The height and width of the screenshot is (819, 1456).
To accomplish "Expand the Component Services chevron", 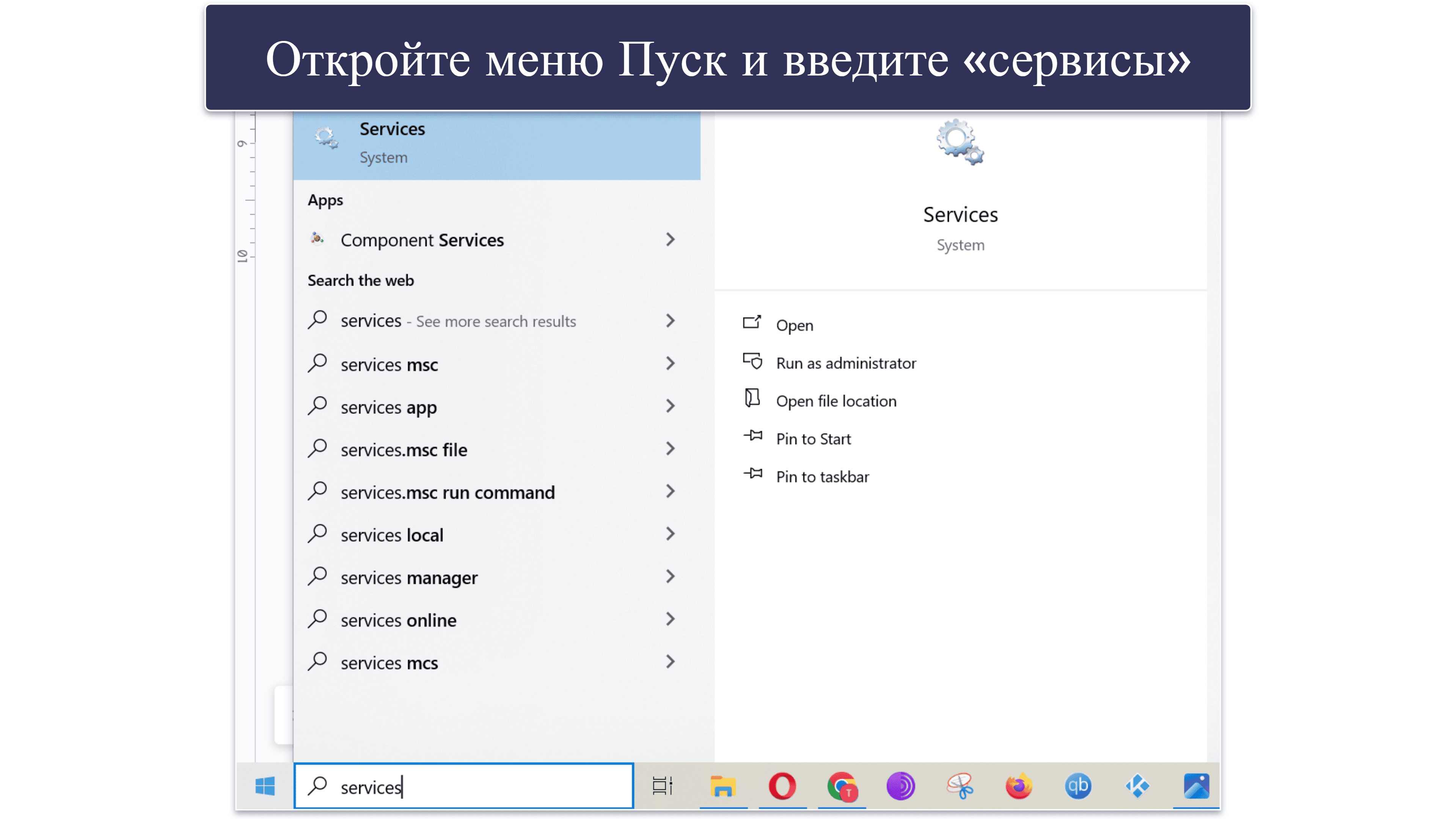I will pyautogui.click(x=670, y=240).
